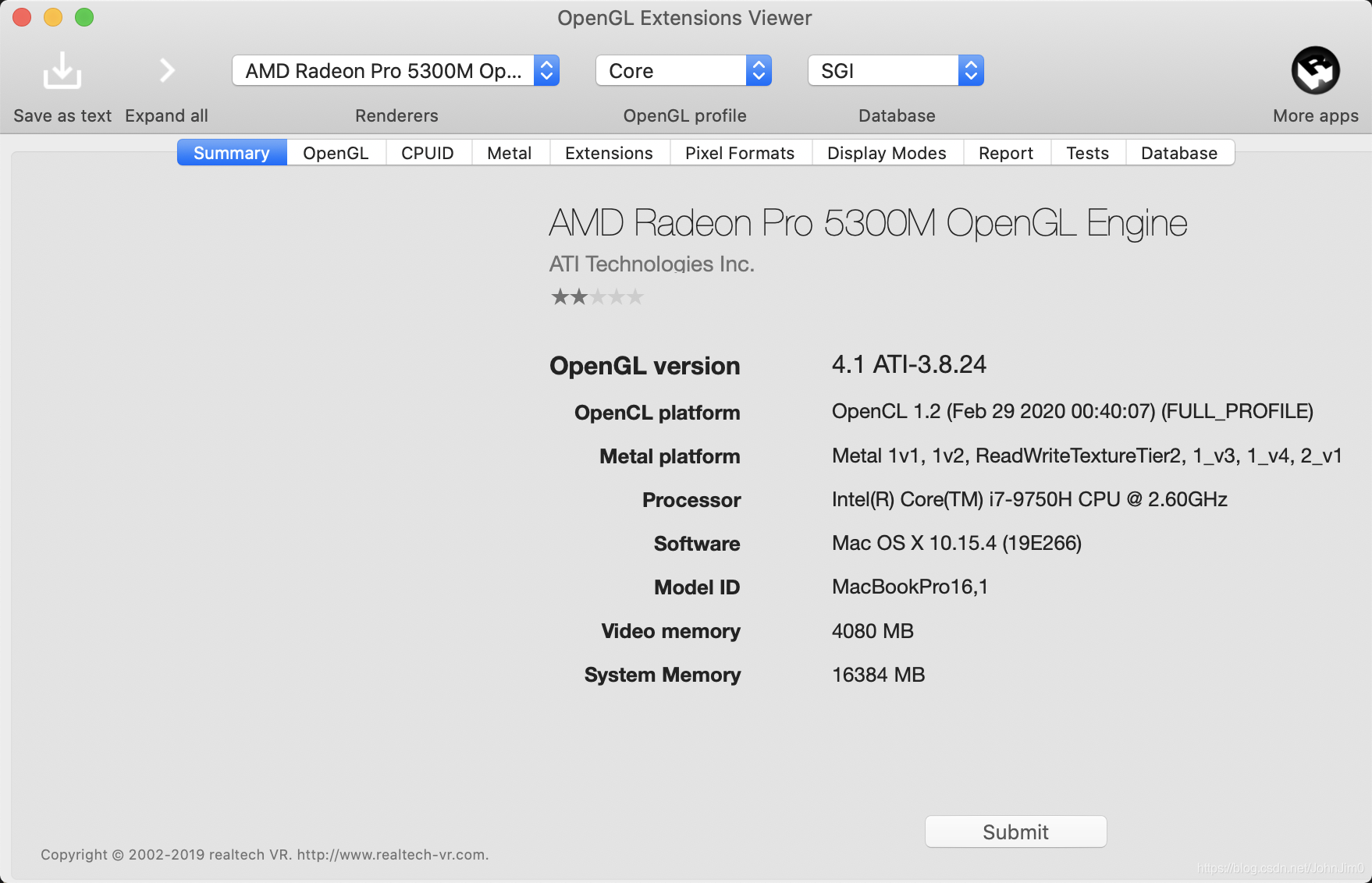The width and height of the screenshot is (1372, 883).
Task: Switch to the Pixel Formats tab
Action: coord(740,153)
